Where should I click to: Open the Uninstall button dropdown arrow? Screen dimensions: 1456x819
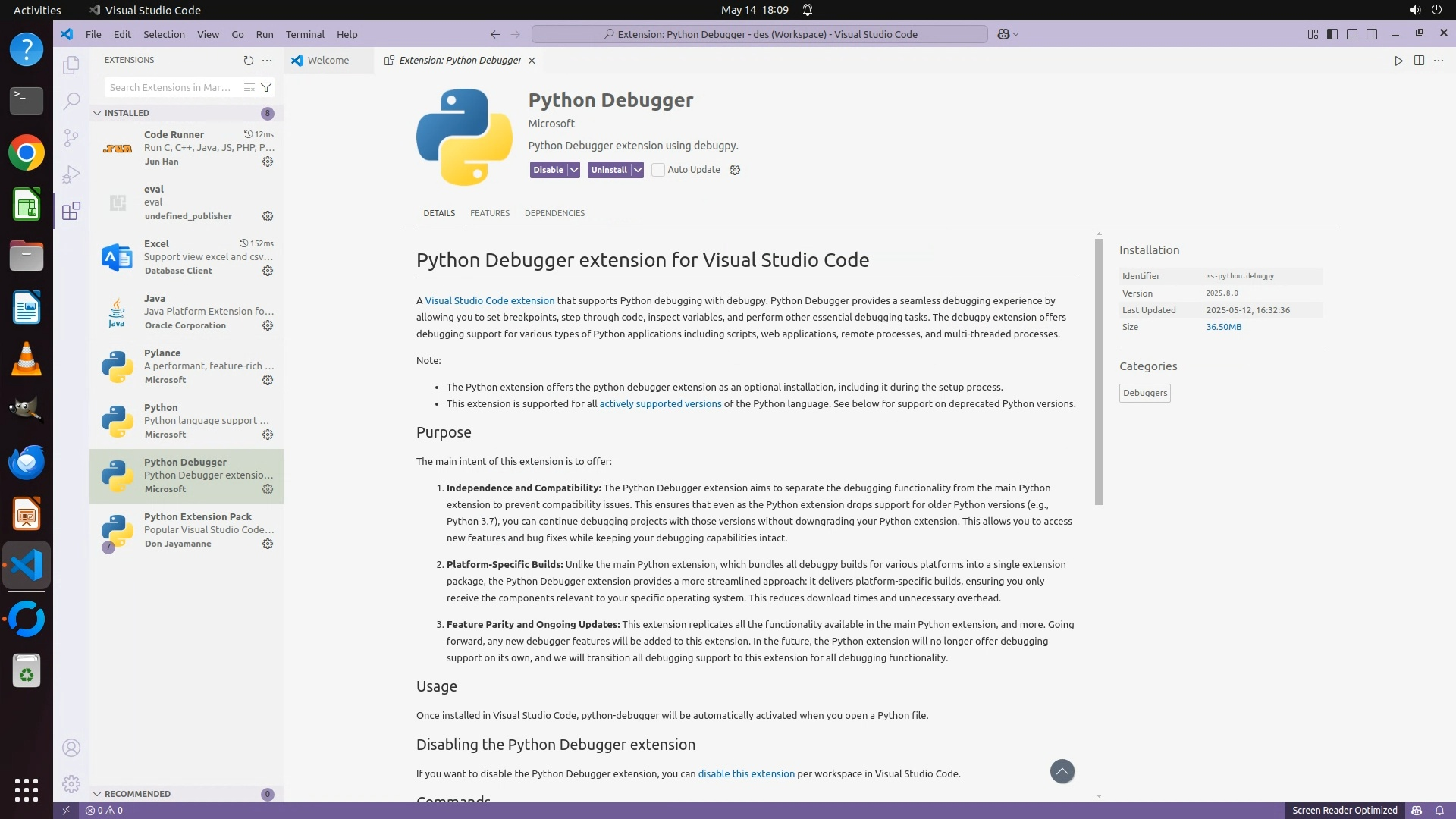(638, 170)
